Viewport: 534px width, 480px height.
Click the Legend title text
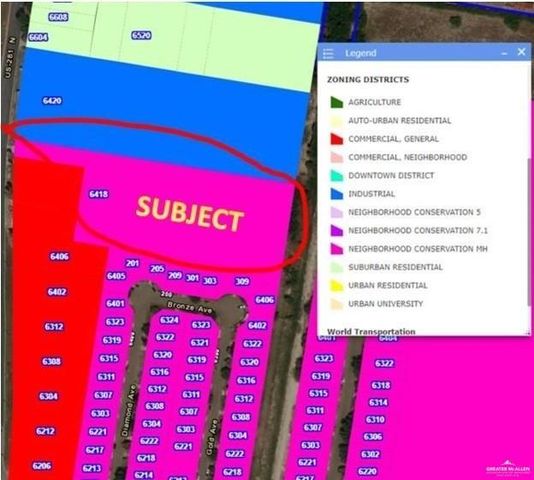click(x=361, y=53)
